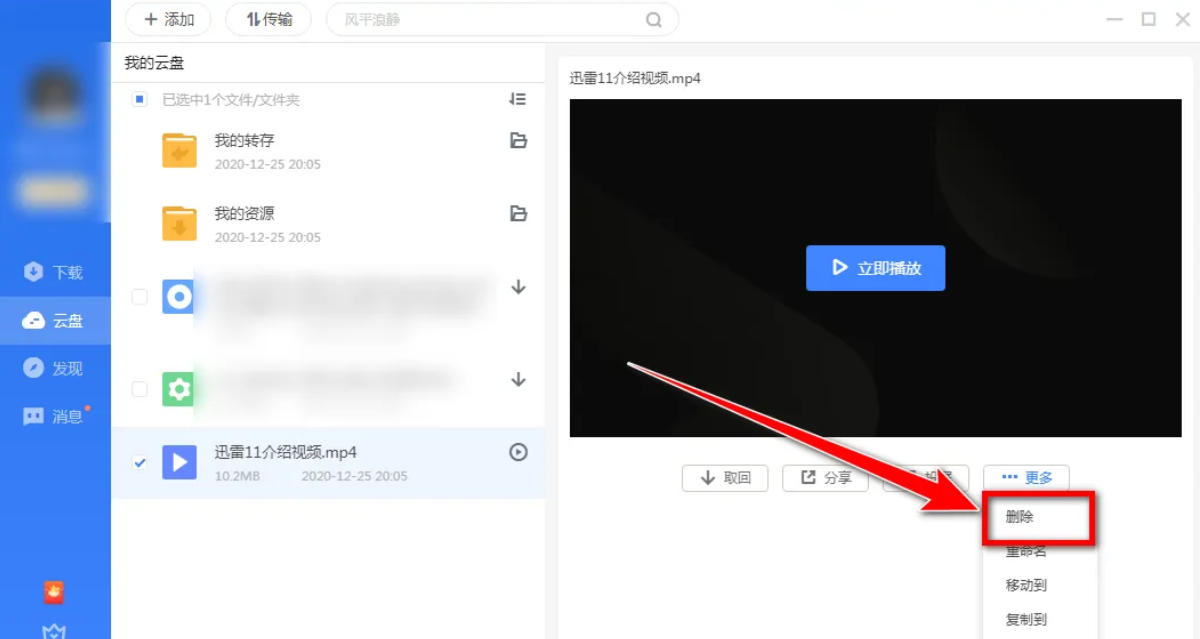1200x639 pixels.
Task: Open the 我的资源 folder icon
Action: click(180, 222)
